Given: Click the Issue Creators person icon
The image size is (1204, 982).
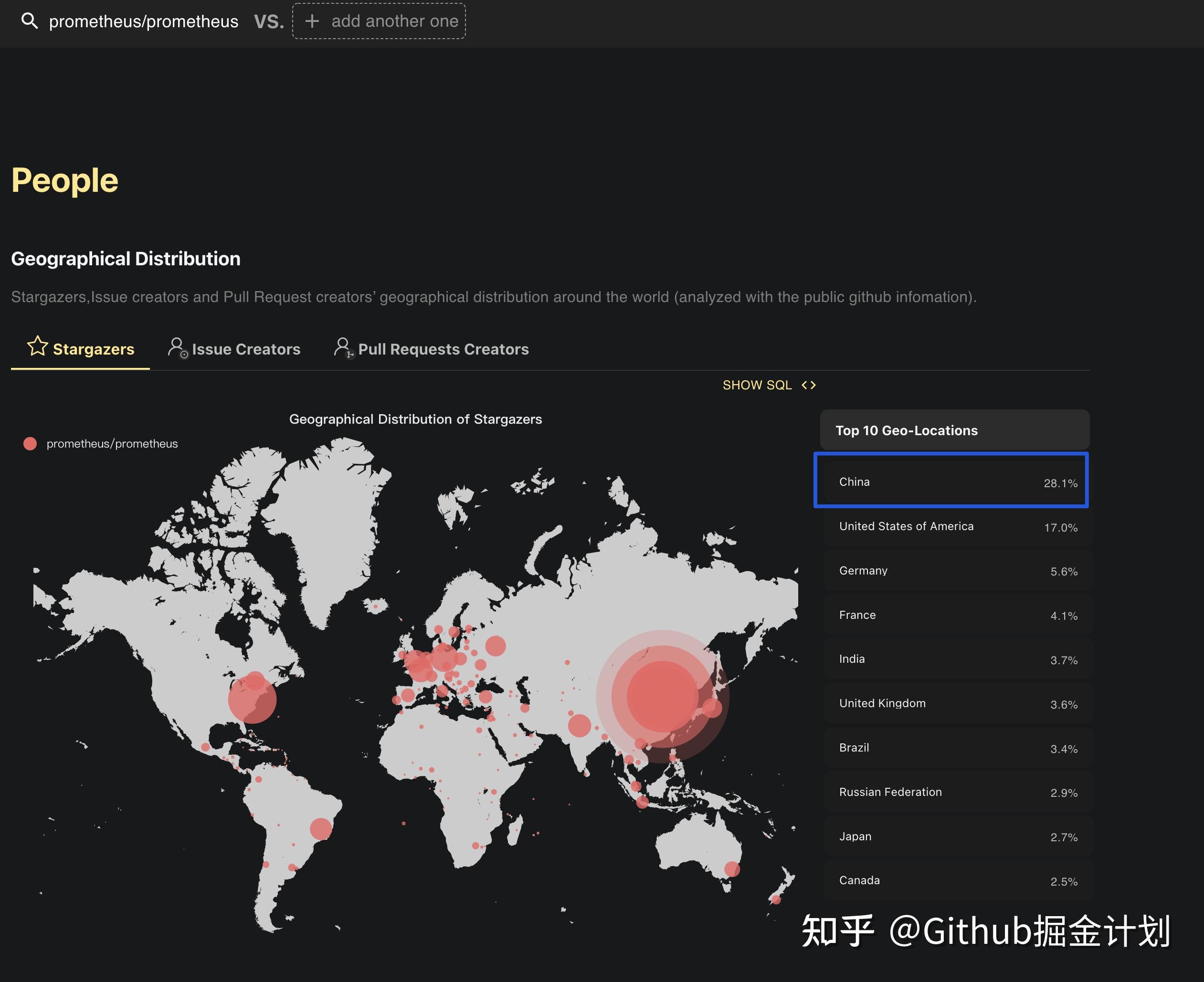Looking at the screenshot, I should click(x=177, y=348).
